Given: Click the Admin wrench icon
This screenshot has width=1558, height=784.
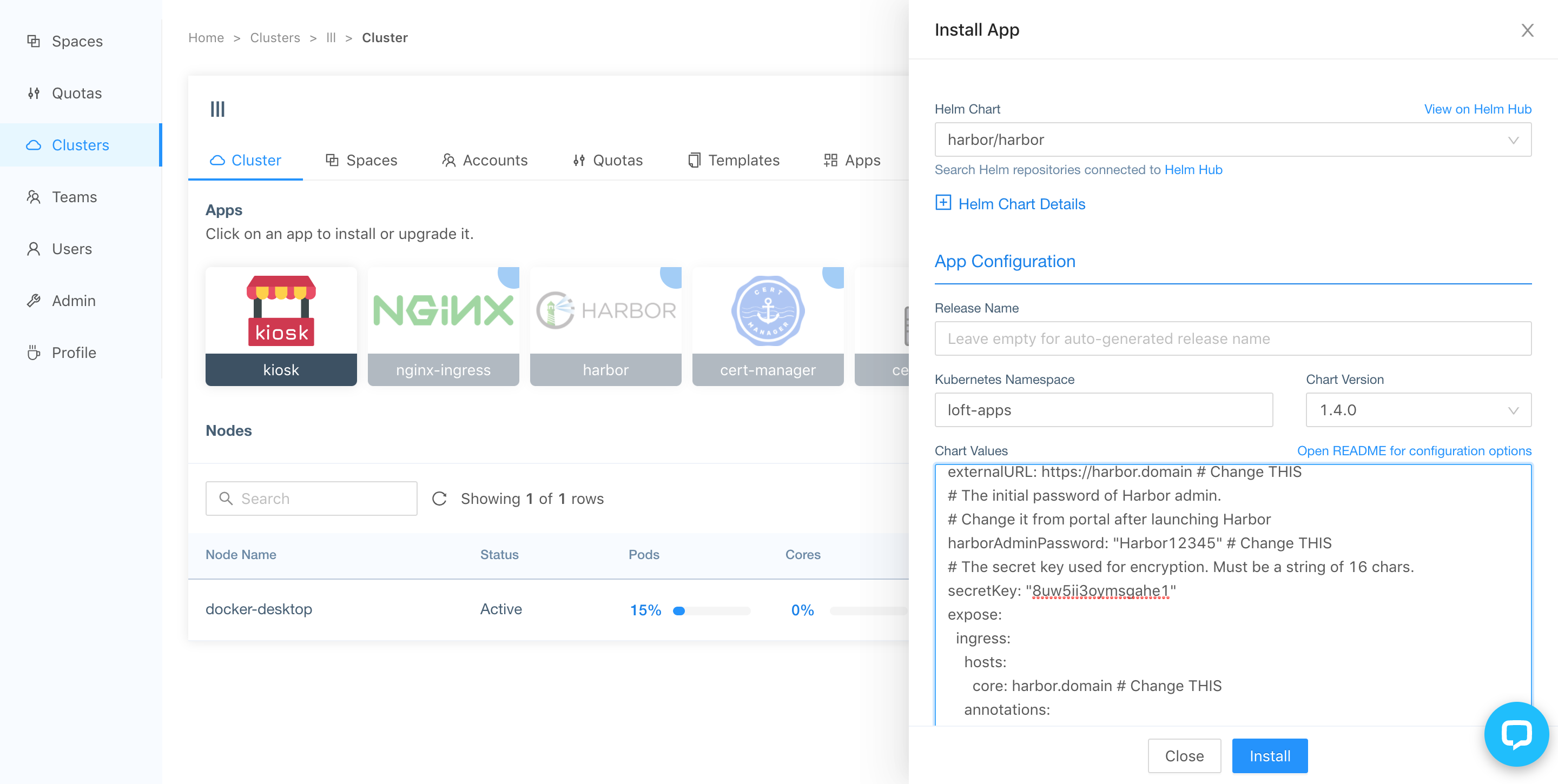Looking at the screenshot, I should 34,301.
